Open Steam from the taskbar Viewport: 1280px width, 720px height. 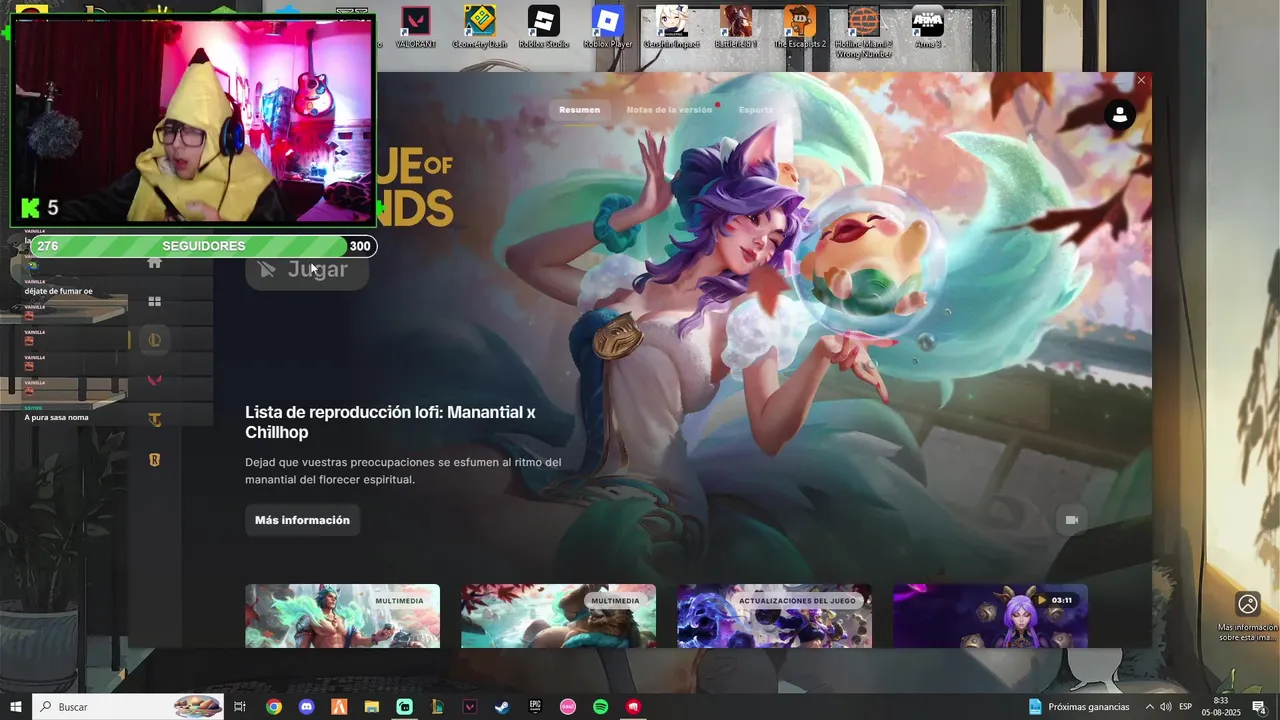click(502, 707)
